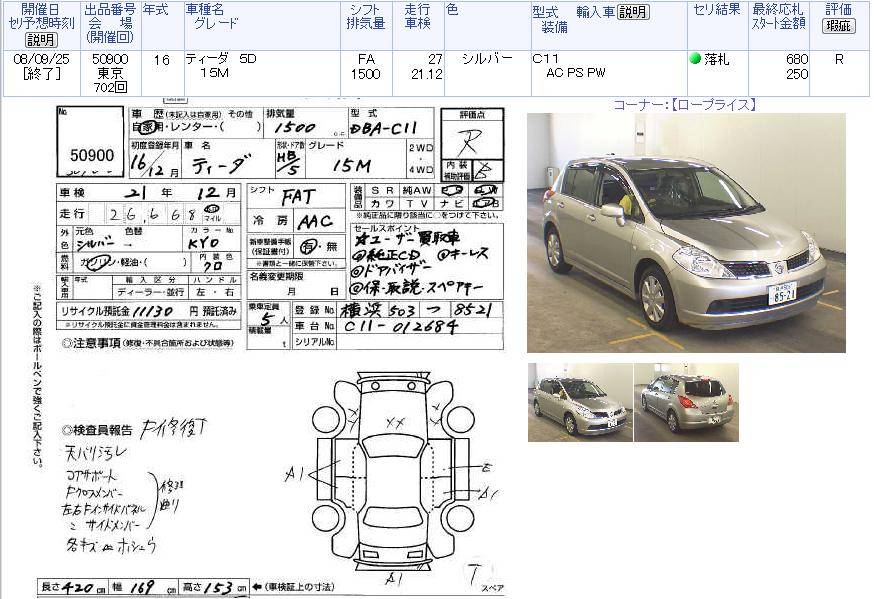Click the 瑕疵 button under 評価
This screenshot has width=874, height=599.
coord(838,25)
